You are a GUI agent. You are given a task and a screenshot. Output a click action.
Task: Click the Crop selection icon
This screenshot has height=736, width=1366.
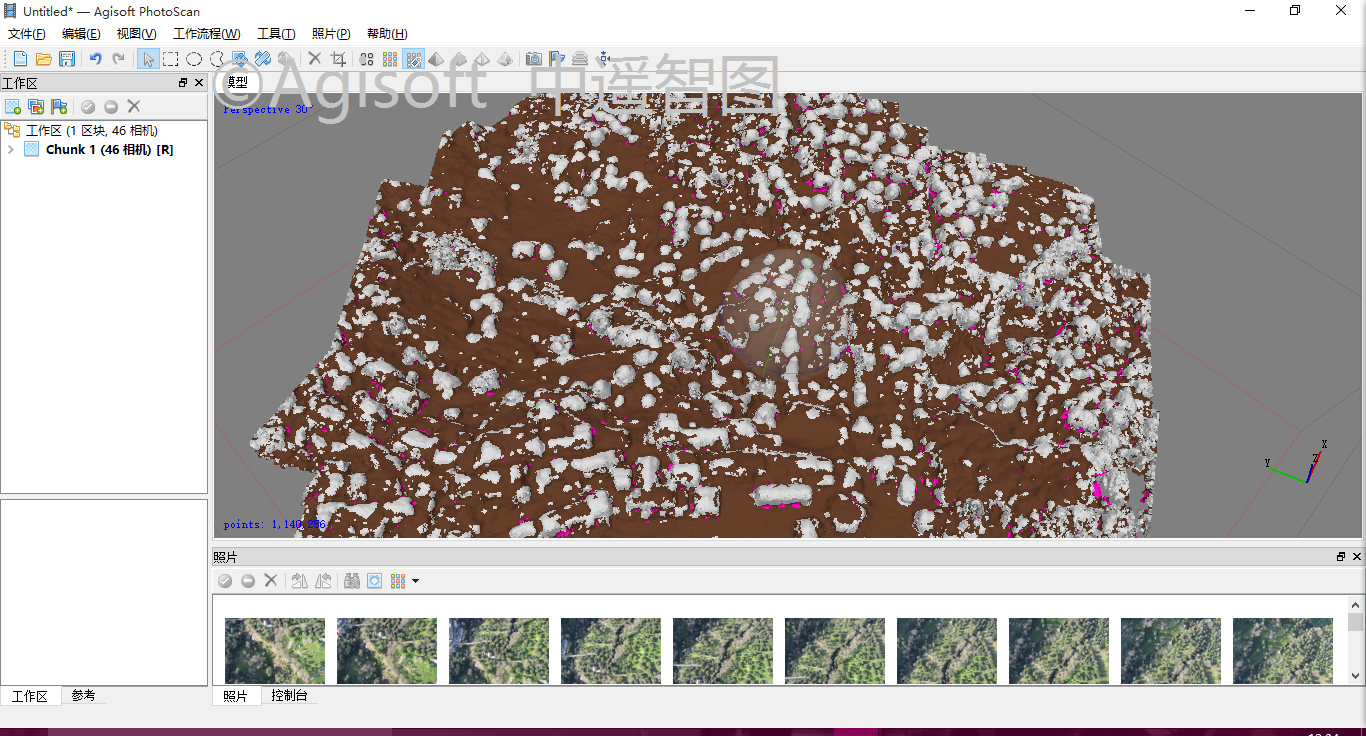click(338, 59)
